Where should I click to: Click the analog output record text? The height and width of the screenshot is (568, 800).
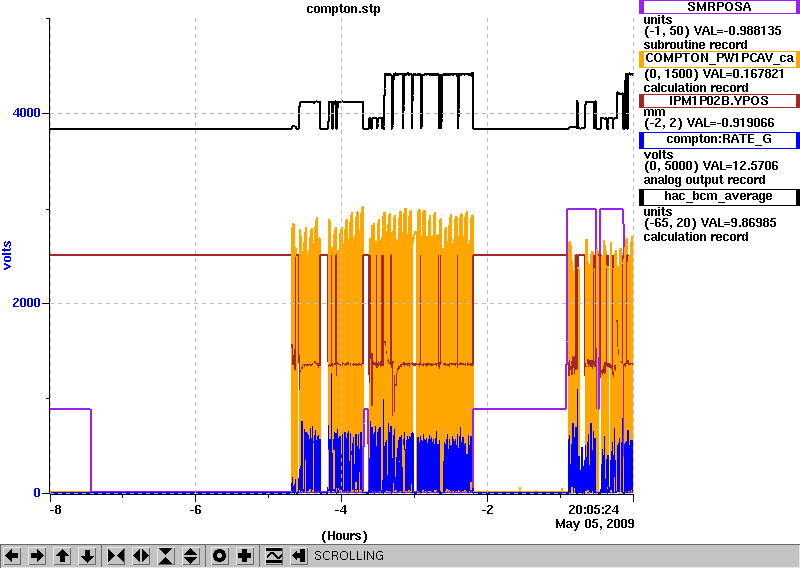pos(705,180)
